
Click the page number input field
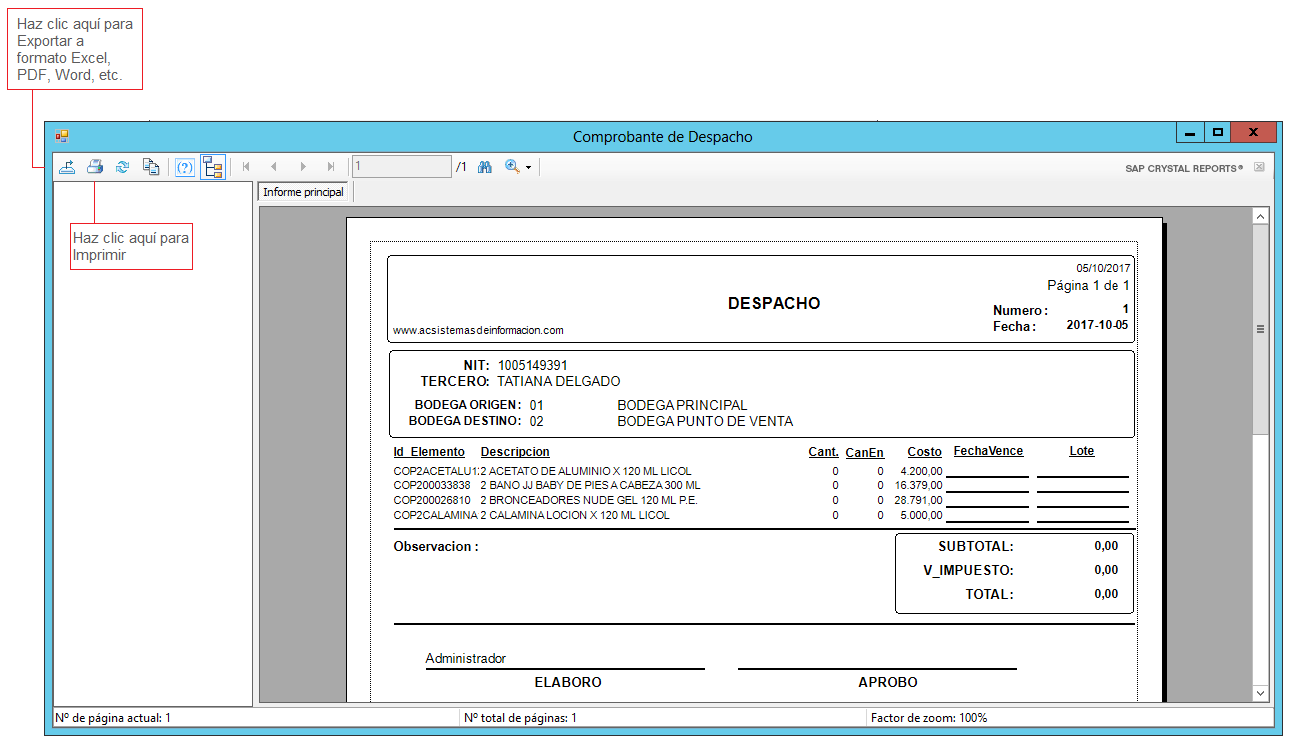tap(401, 167)
